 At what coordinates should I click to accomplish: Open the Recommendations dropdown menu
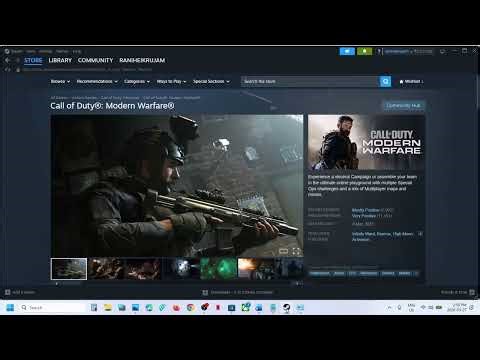97,81
